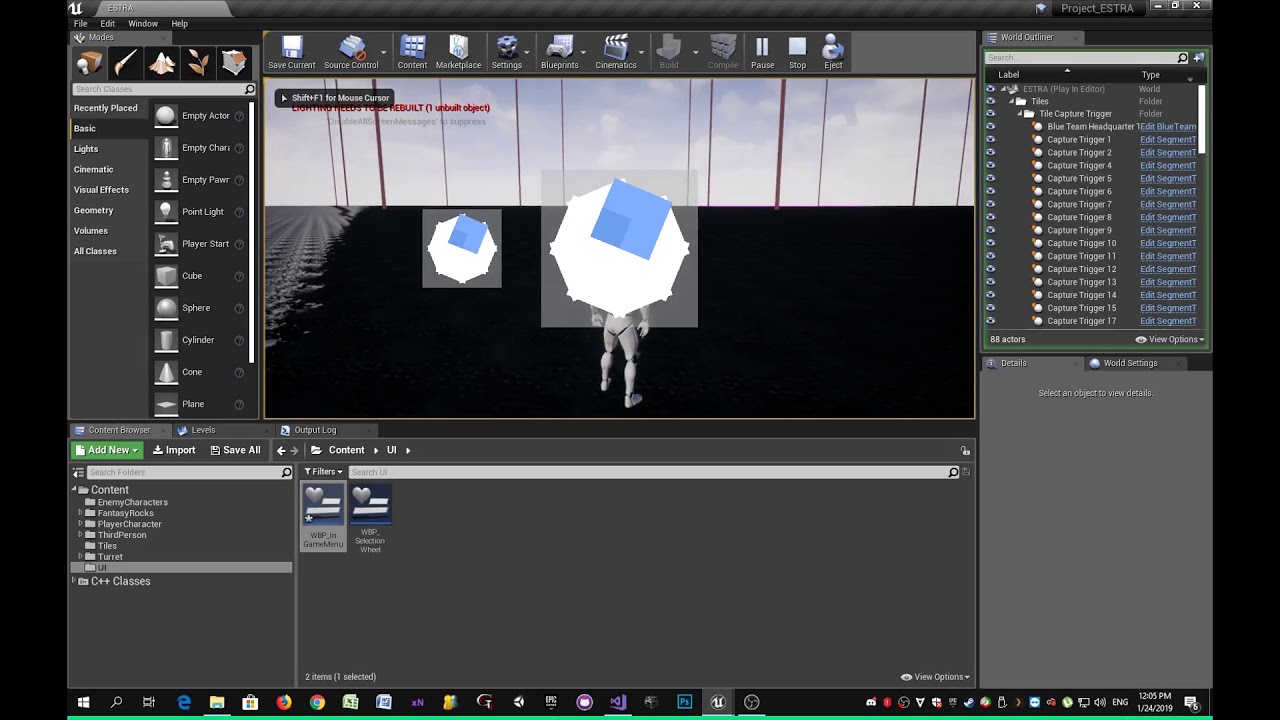Select the Player Start placement item

[200, 244]
